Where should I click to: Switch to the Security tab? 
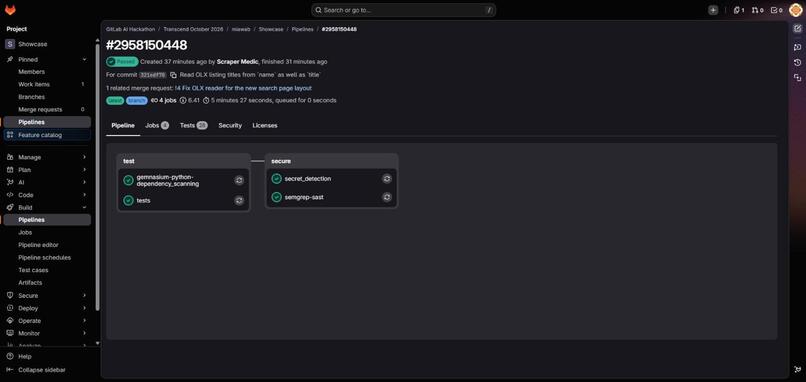pos(230,125)
